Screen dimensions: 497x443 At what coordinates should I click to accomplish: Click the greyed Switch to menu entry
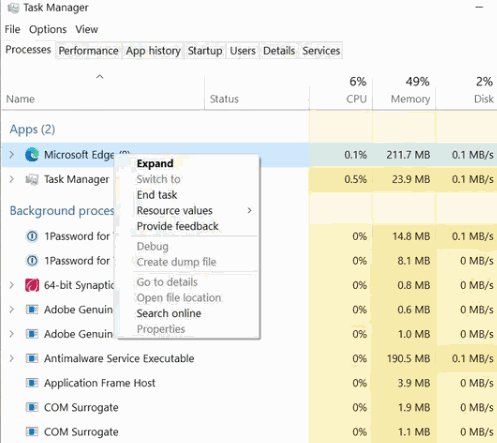tap(159, 179)
